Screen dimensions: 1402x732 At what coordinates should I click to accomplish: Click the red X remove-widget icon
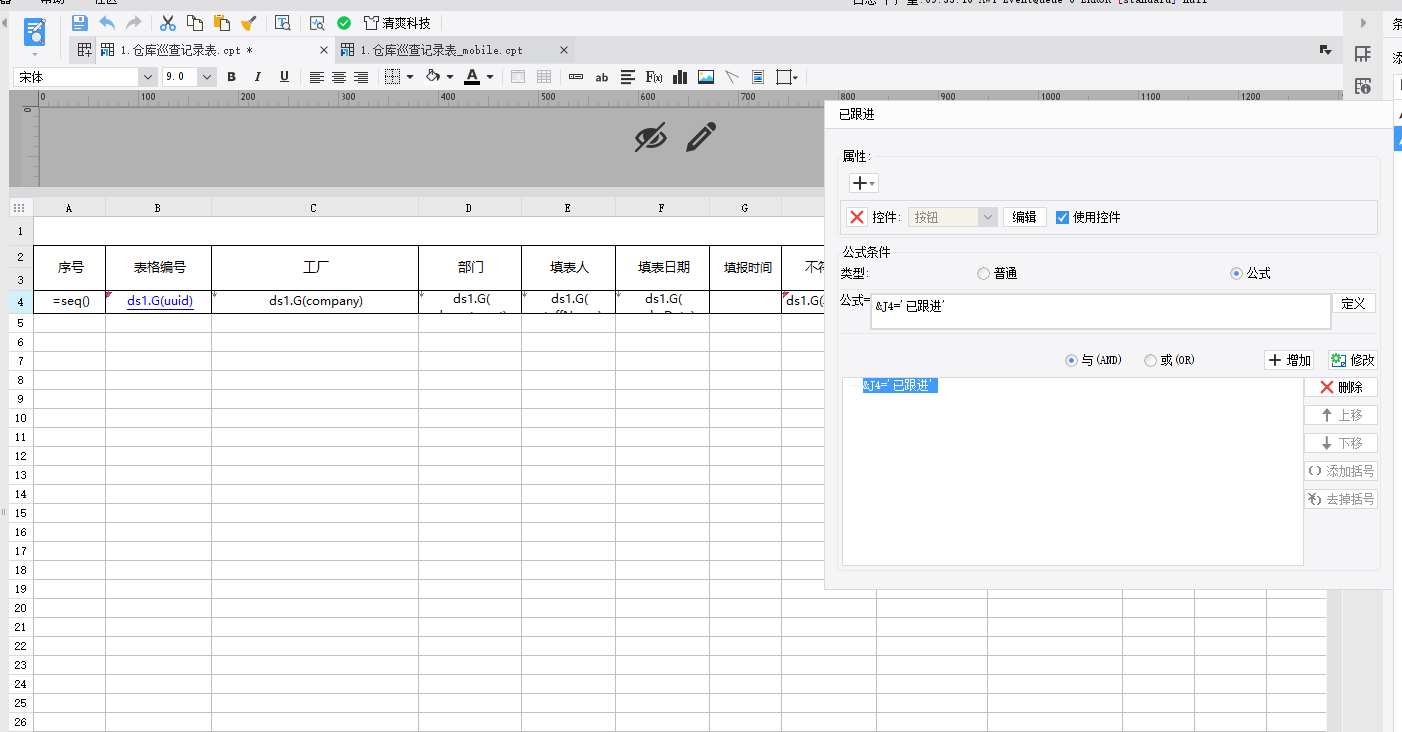(x=857, y=217)
